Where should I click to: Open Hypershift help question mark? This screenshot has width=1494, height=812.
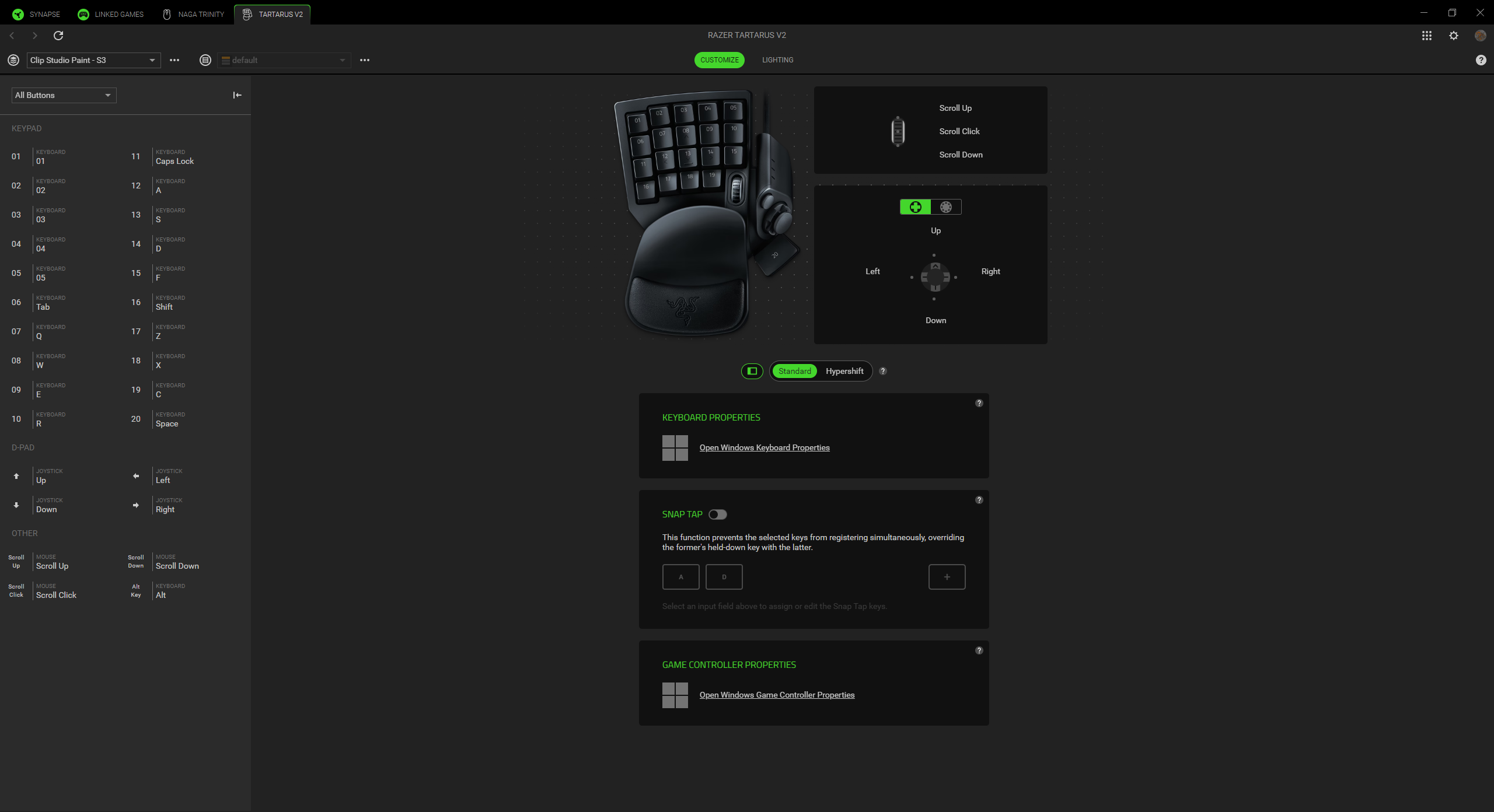[883, 371]
